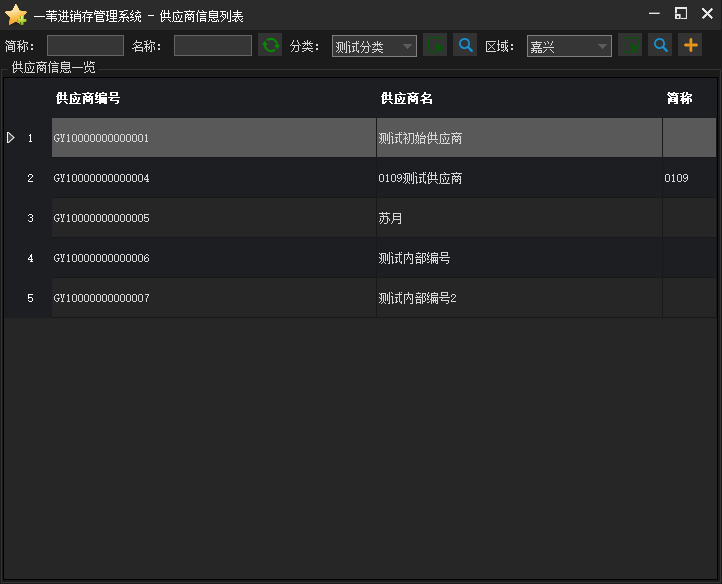
Task: Select cell GY10000000000005
Action: (214, 218)
